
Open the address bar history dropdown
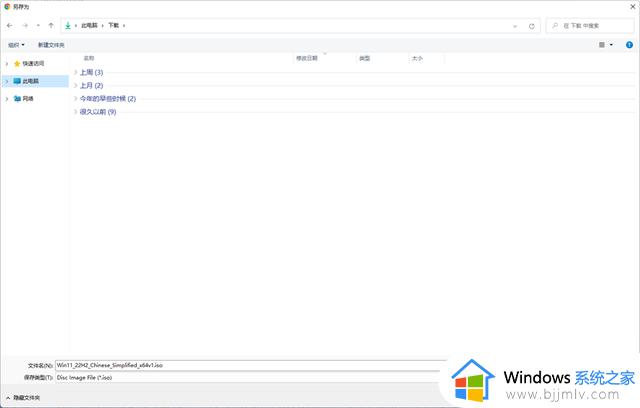click(x=515, y=26)
